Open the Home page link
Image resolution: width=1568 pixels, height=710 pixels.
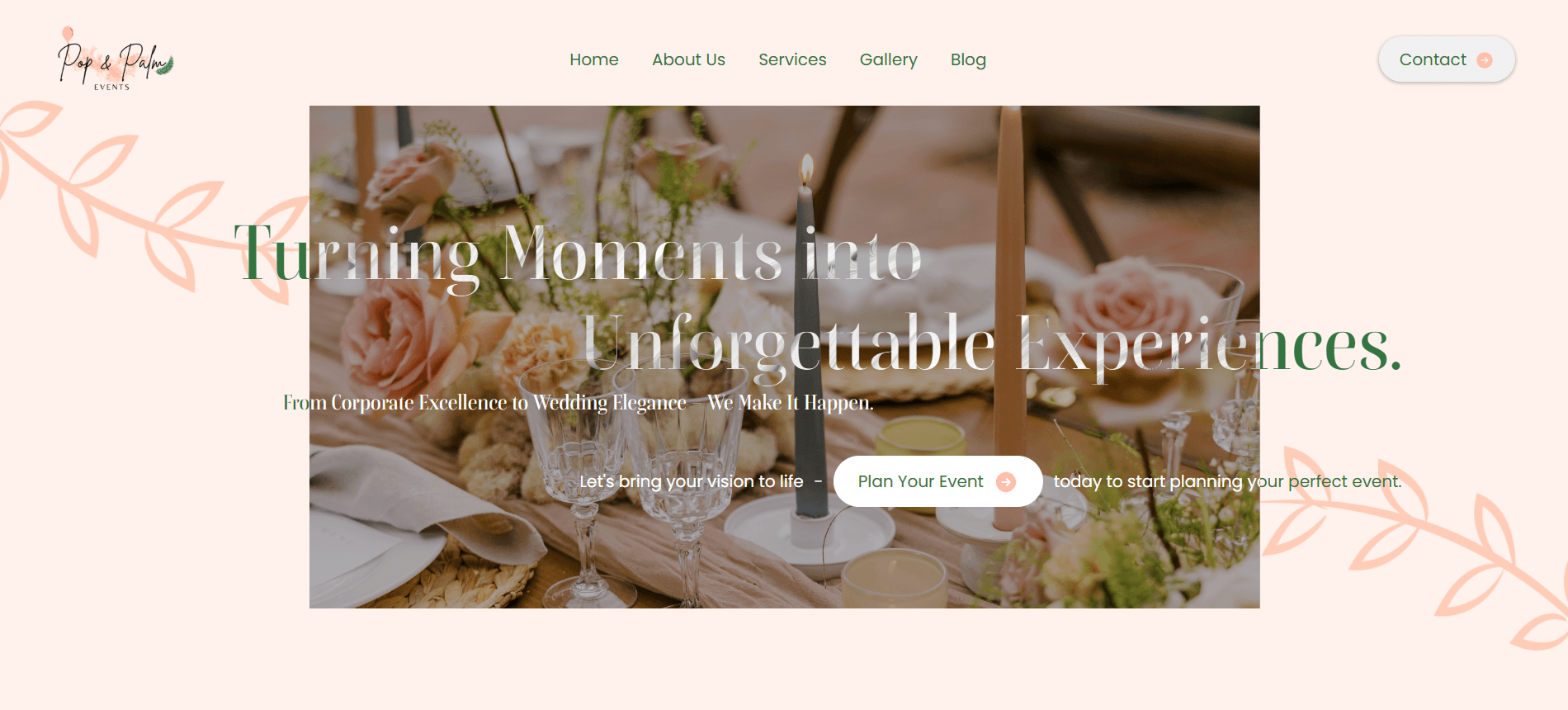pyautogui.click(x=594, y=59)
